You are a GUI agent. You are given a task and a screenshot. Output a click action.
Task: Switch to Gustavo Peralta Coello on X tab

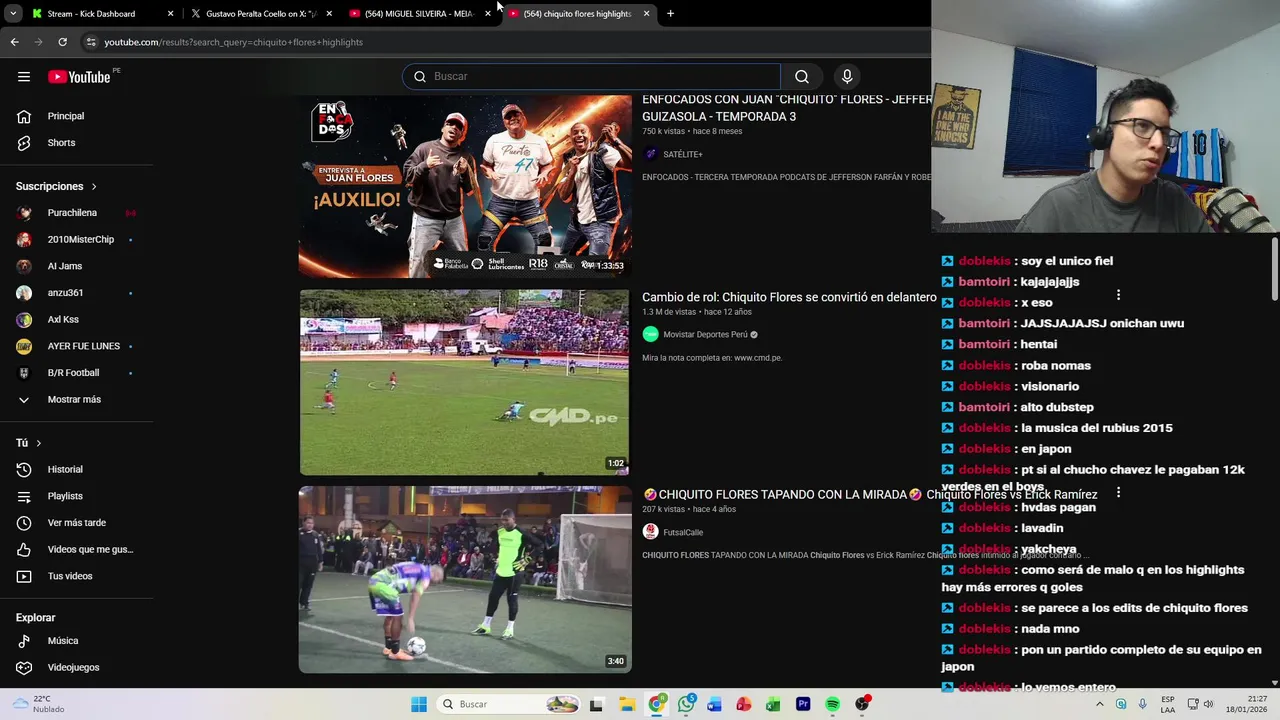[262, 14]
